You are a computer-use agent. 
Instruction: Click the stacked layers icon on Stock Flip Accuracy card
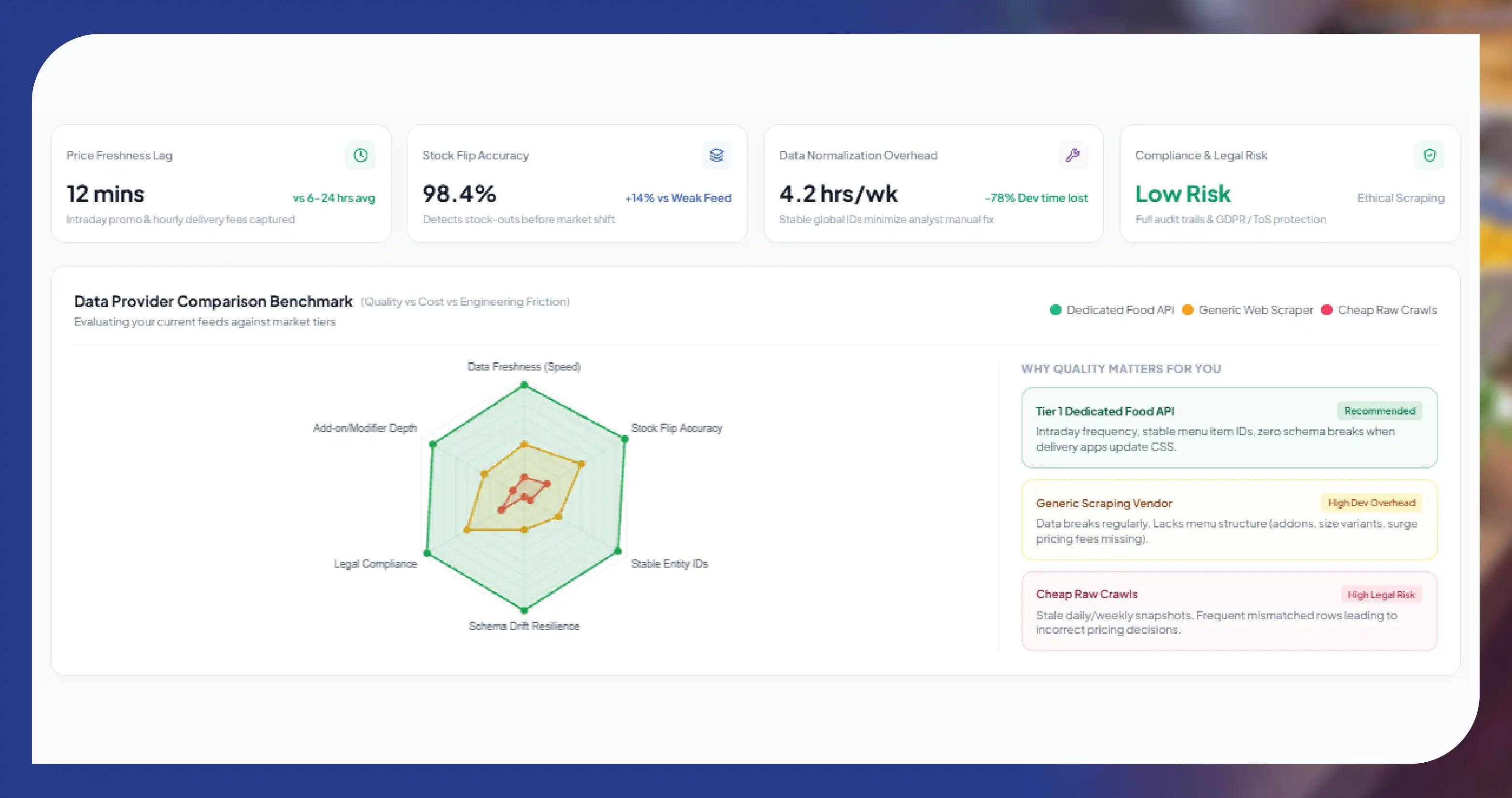(x=717, y=155)
